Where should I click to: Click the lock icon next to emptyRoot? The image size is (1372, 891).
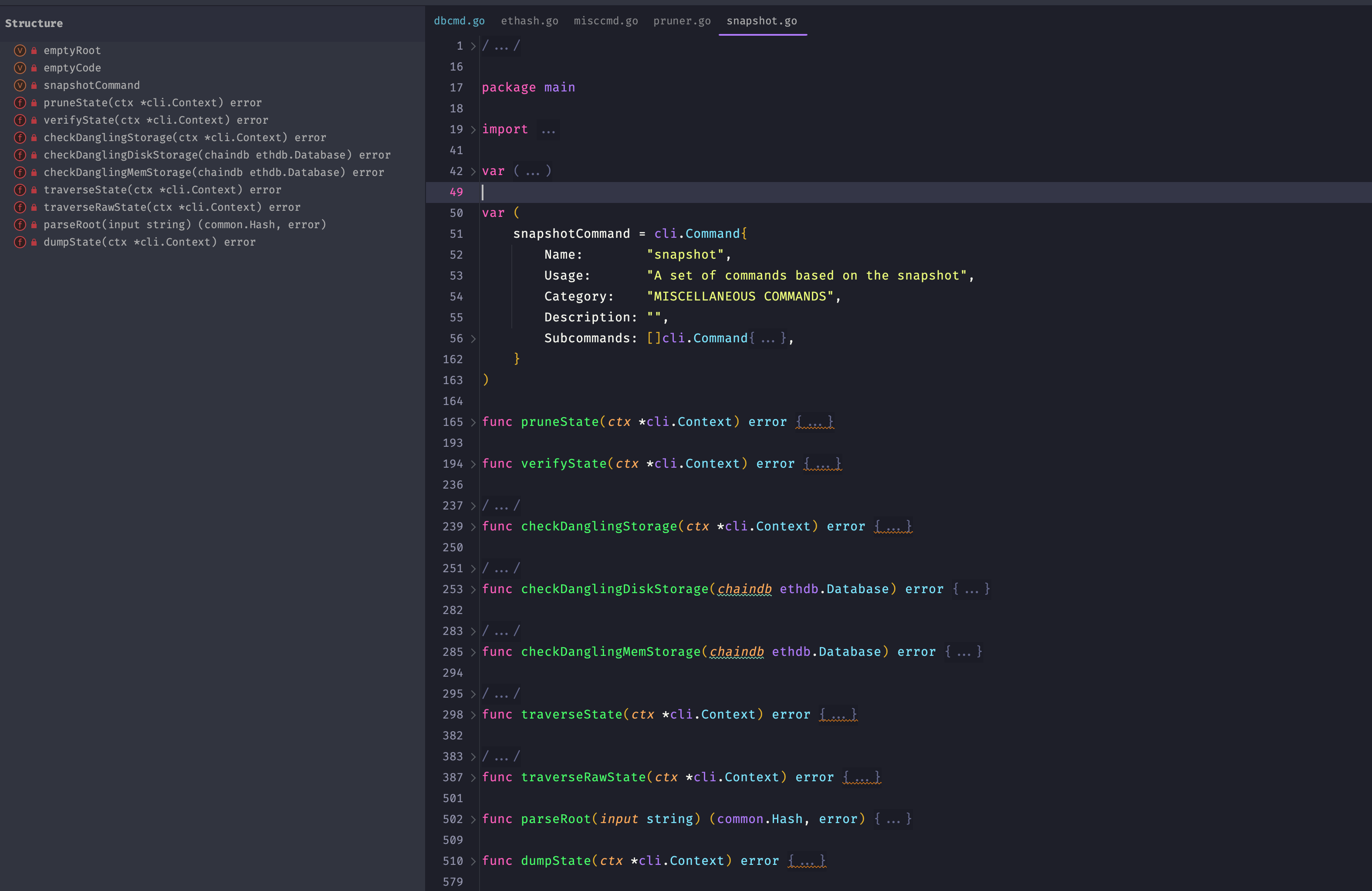point(34,51)
